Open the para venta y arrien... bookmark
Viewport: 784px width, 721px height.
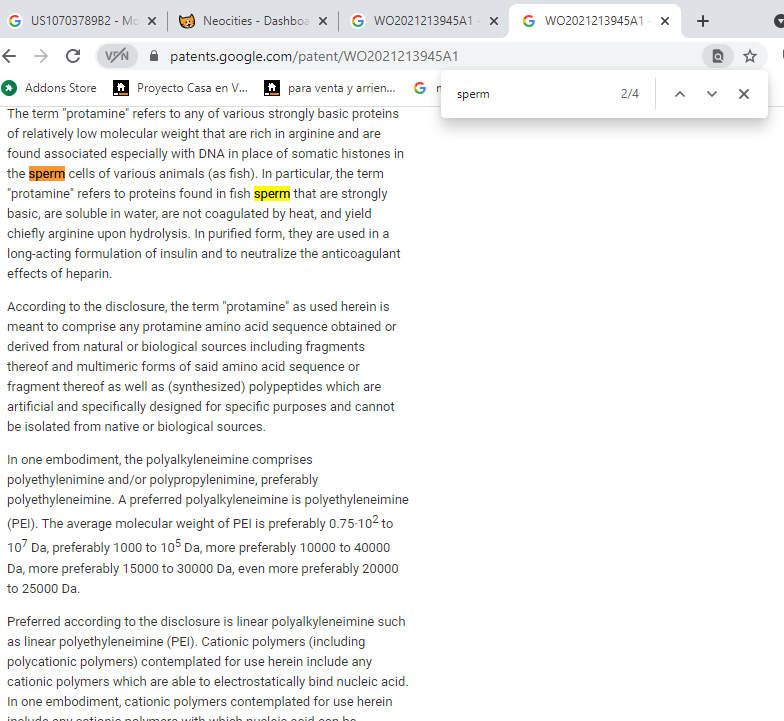click(x=331, y=88)
